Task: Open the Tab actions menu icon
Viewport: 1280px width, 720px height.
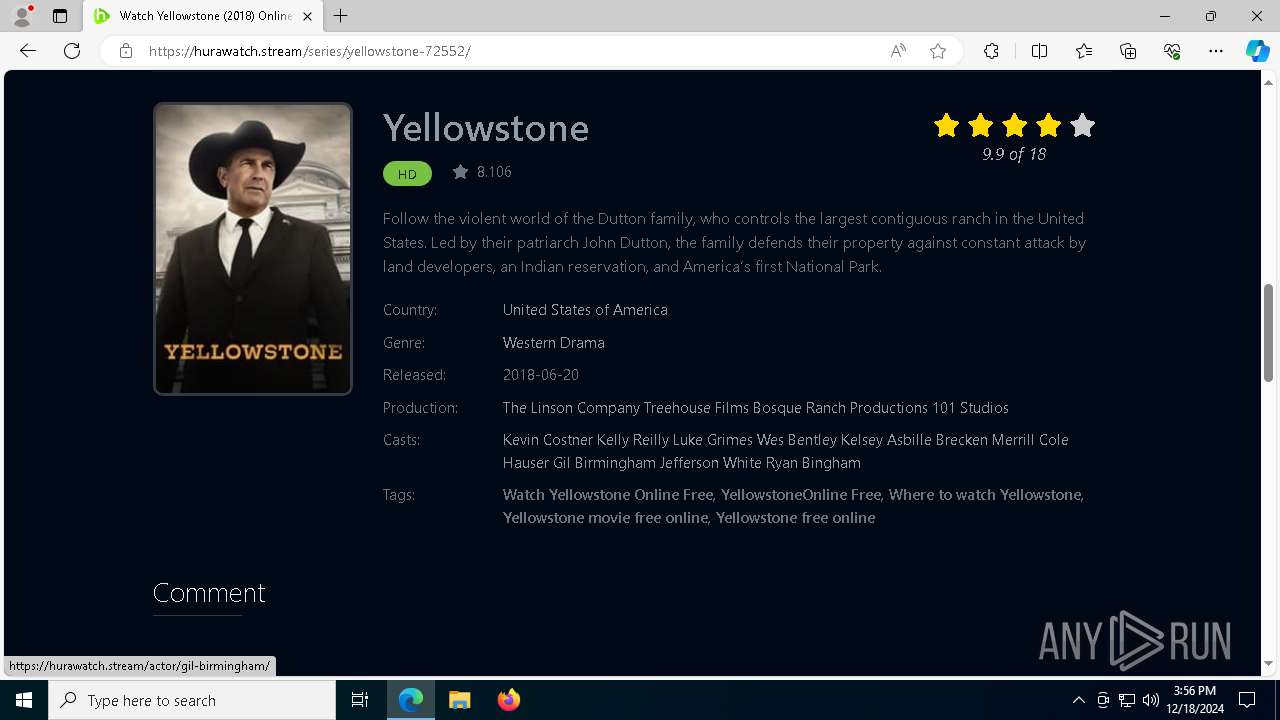Action: coord(60,16)
